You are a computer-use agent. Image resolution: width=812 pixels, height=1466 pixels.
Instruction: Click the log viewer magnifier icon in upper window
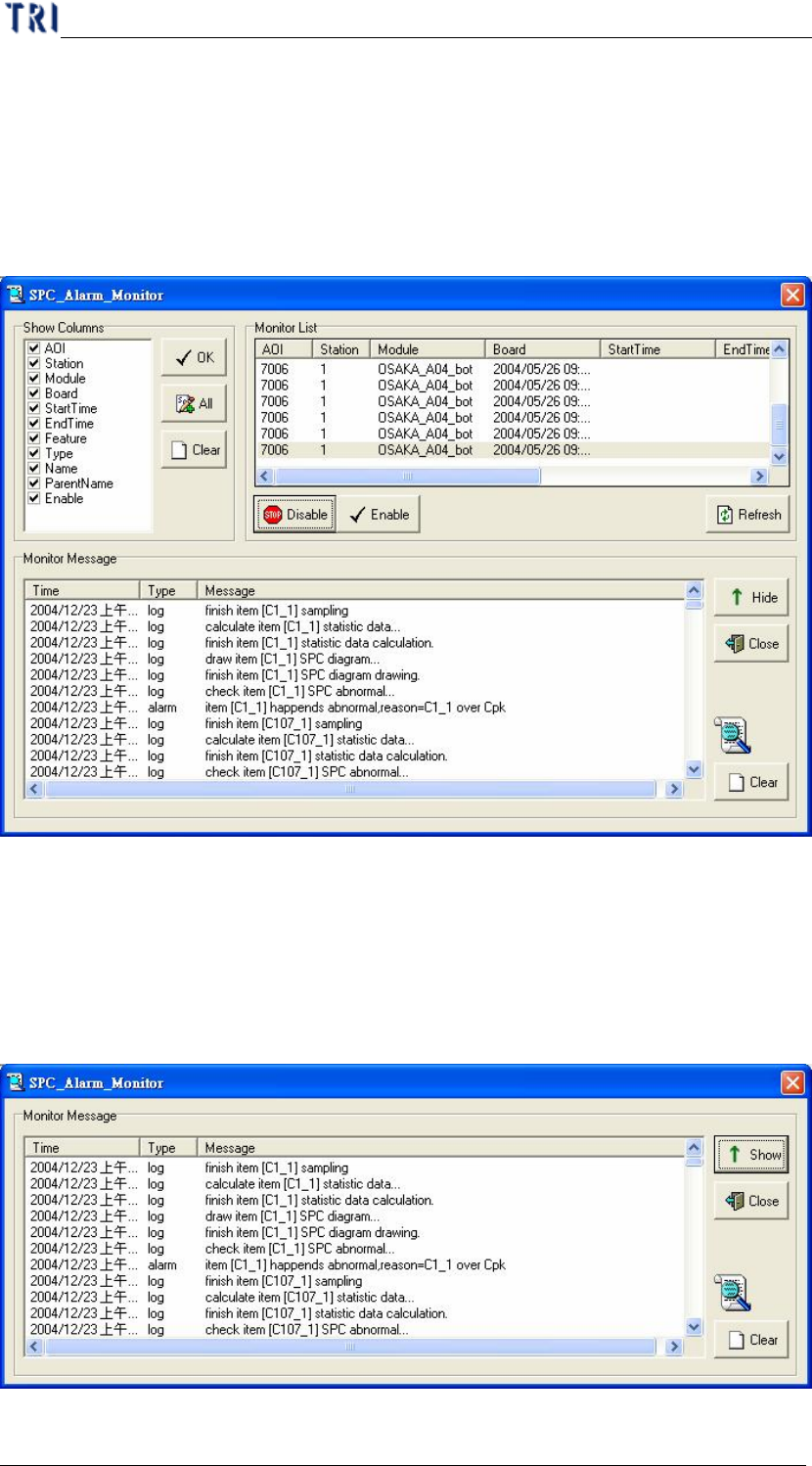[x=732, y=735]
